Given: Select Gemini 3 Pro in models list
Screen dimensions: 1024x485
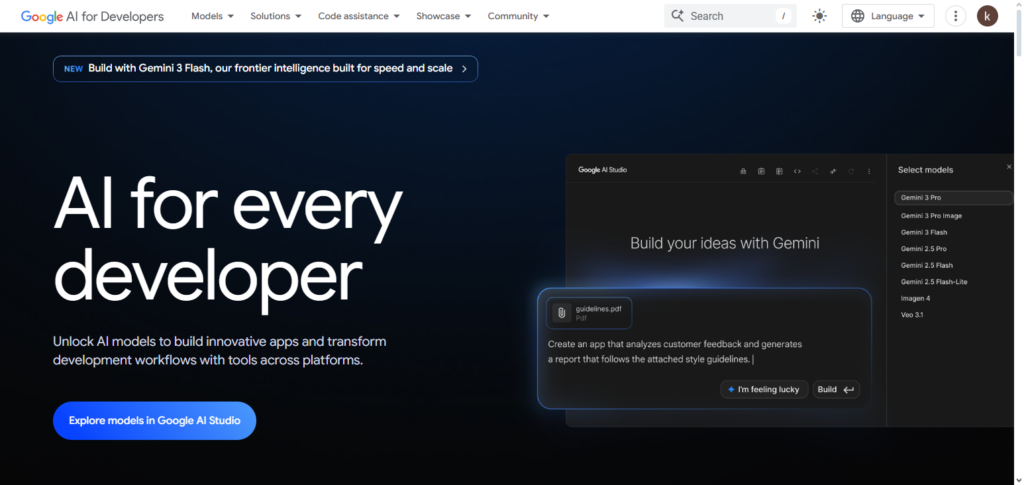Looking at the screenshot, I should point(953,198).
